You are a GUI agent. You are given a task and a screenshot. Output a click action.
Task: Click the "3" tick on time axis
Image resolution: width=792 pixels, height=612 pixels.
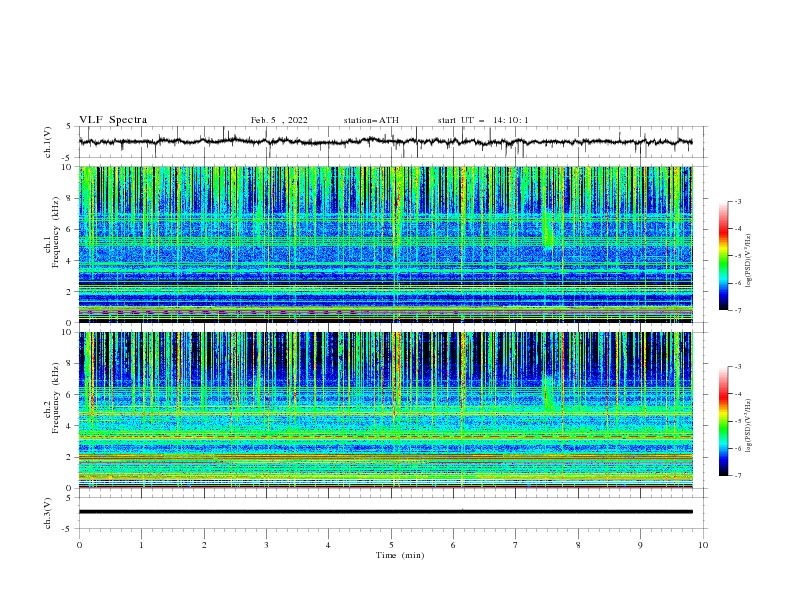click(x=266, y=545)
